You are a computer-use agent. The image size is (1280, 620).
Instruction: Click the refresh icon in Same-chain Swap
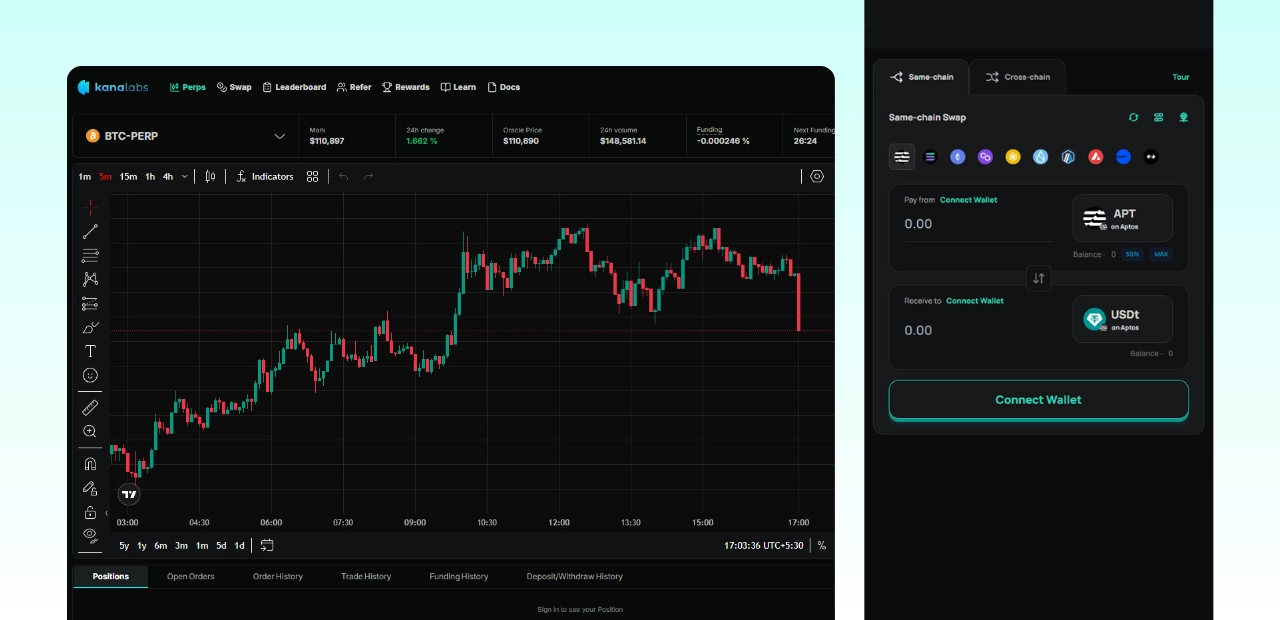pos(1133,117)
